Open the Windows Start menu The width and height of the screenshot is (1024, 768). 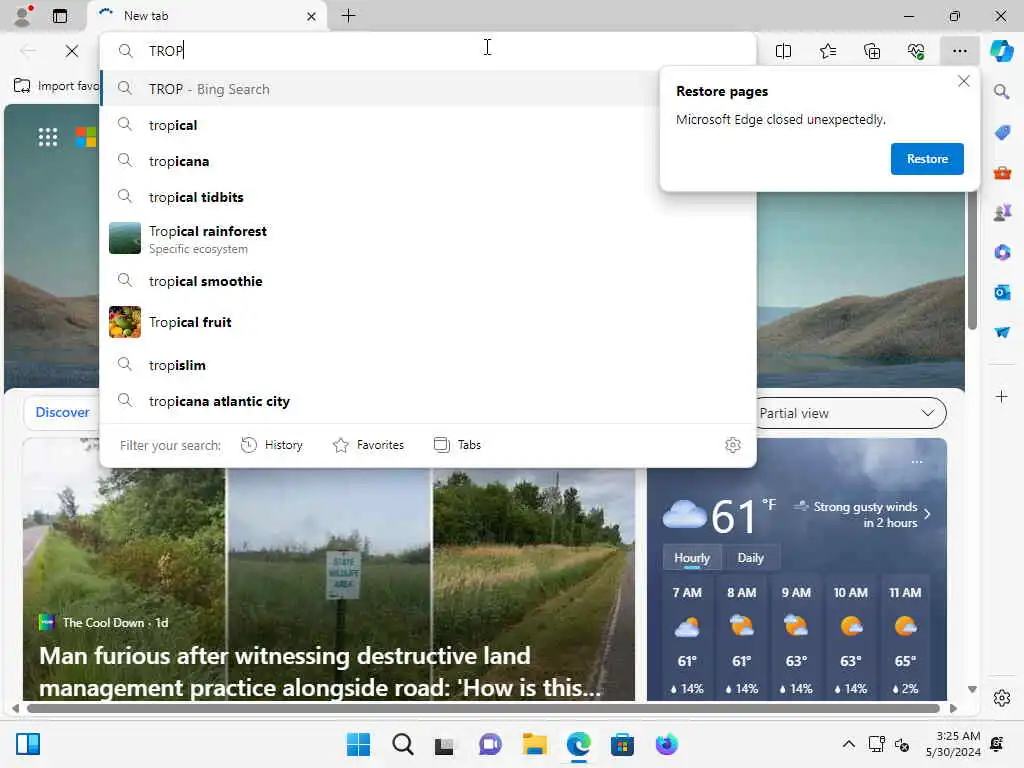358,744
